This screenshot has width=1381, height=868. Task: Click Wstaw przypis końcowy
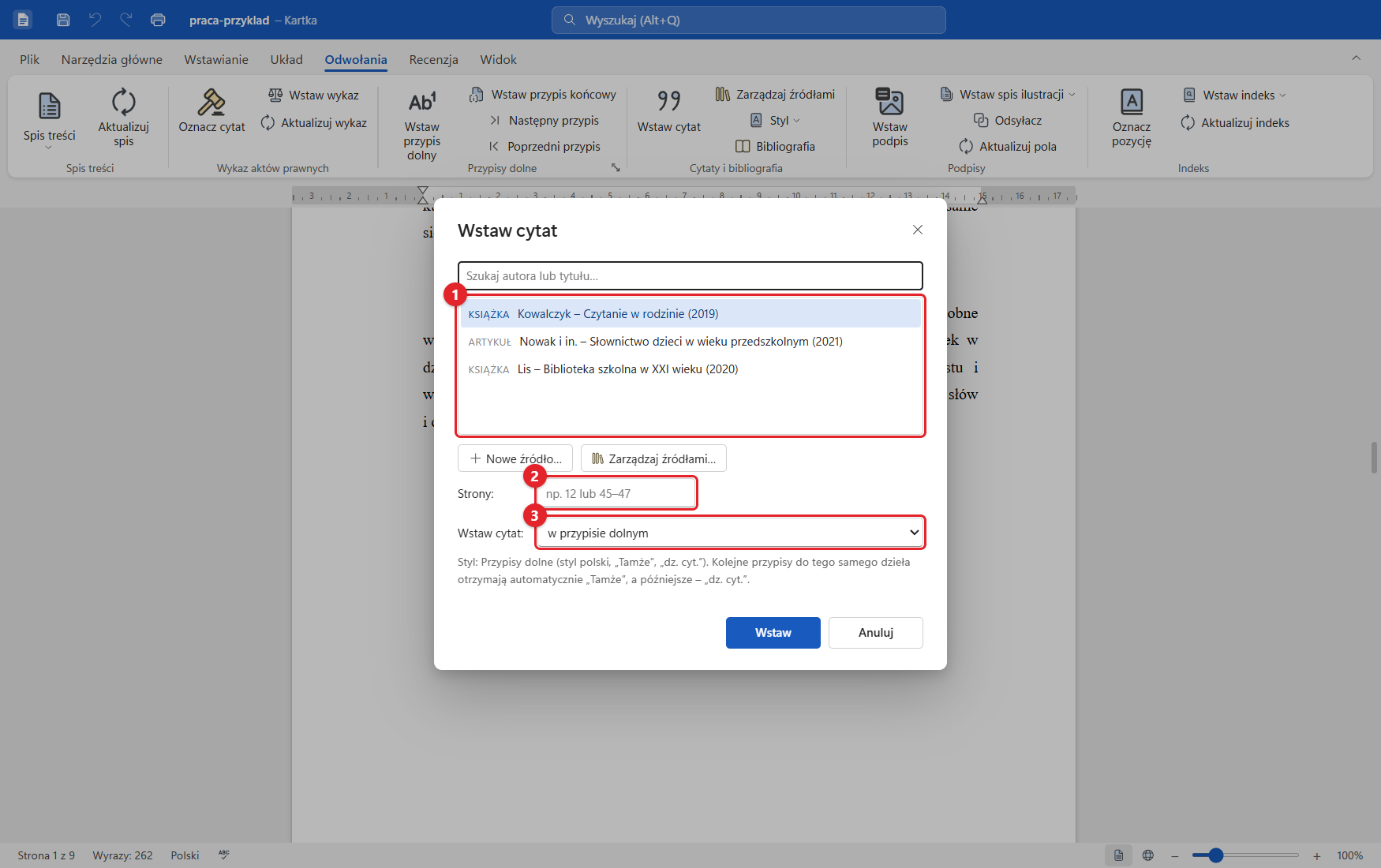point(543,95)
